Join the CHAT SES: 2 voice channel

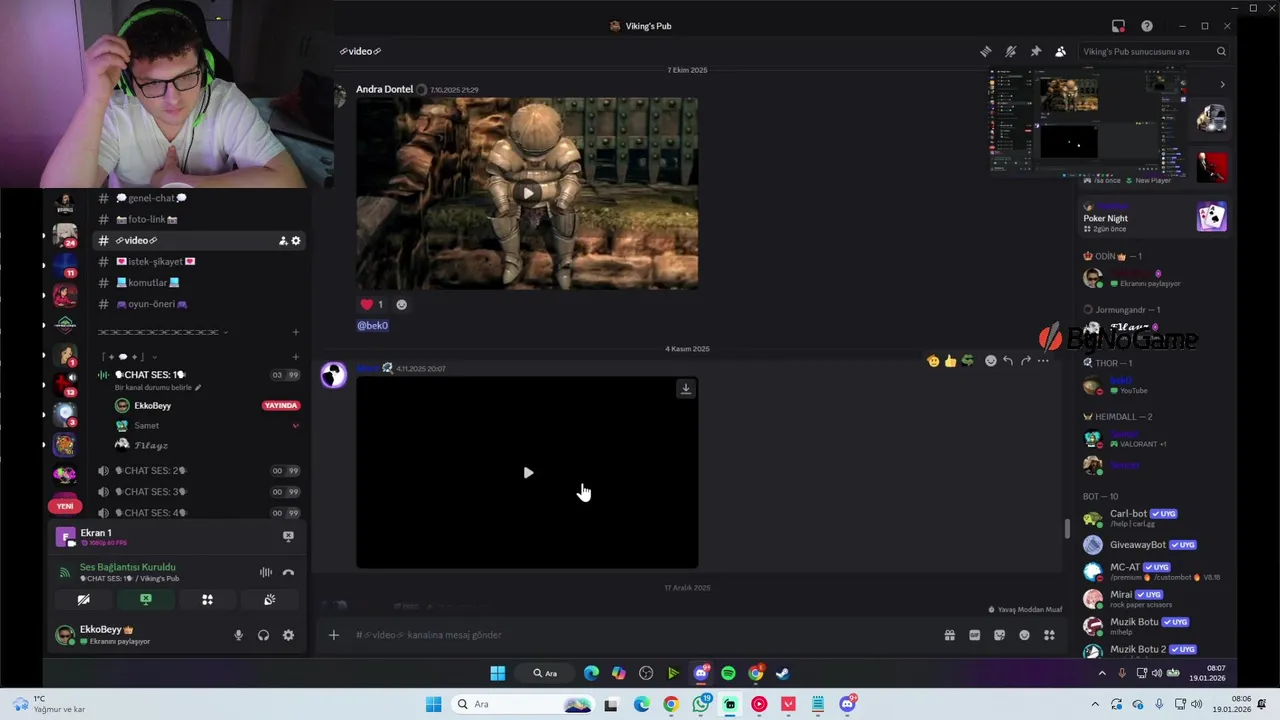pyautogui.click(x=198, y=470)
